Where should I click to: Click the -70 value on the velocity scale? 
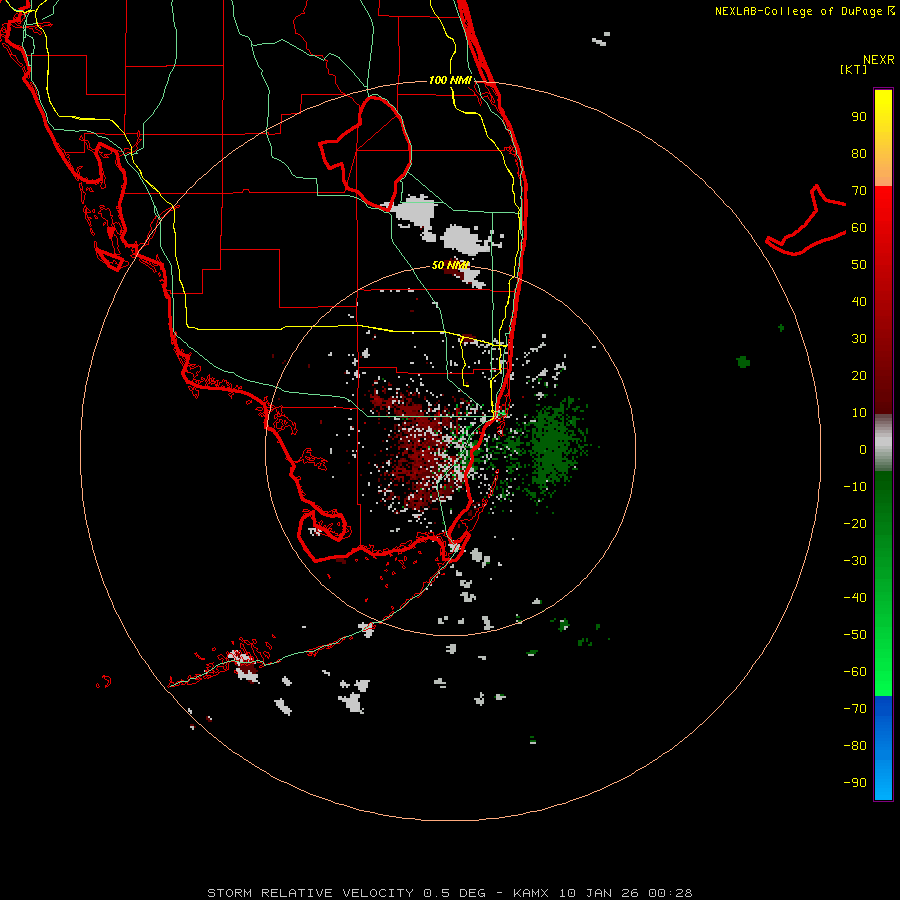(855, 709)
